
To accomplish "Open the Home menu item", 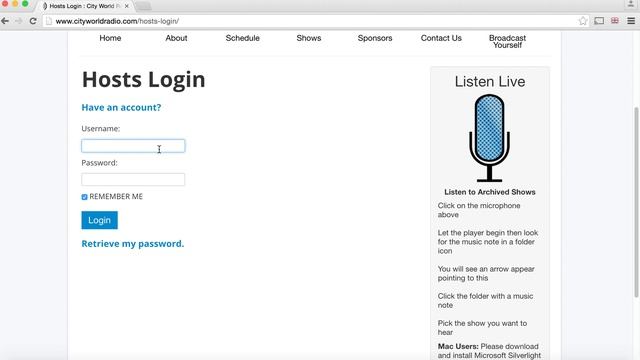I will (x=110, y=38).
